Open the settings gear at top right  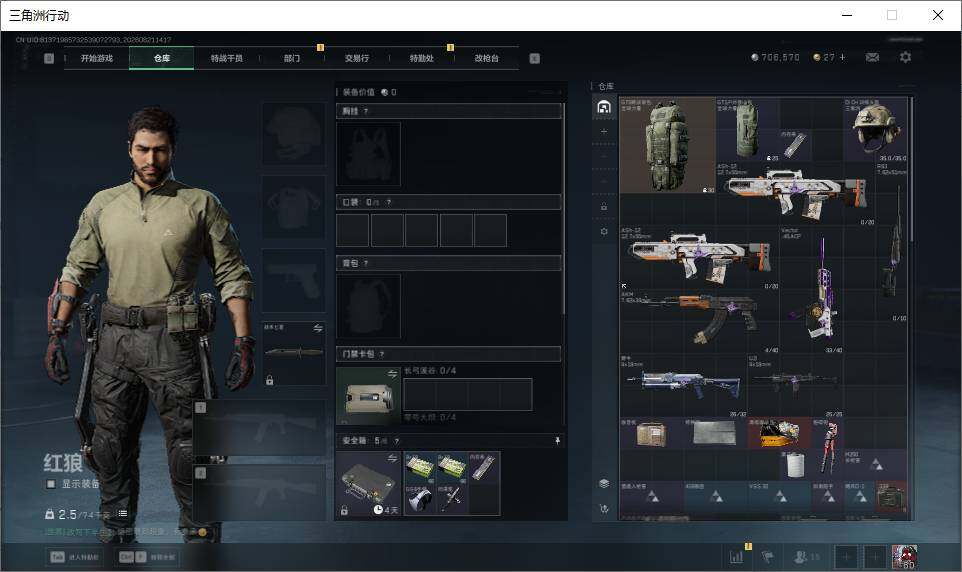pos(906,57)
